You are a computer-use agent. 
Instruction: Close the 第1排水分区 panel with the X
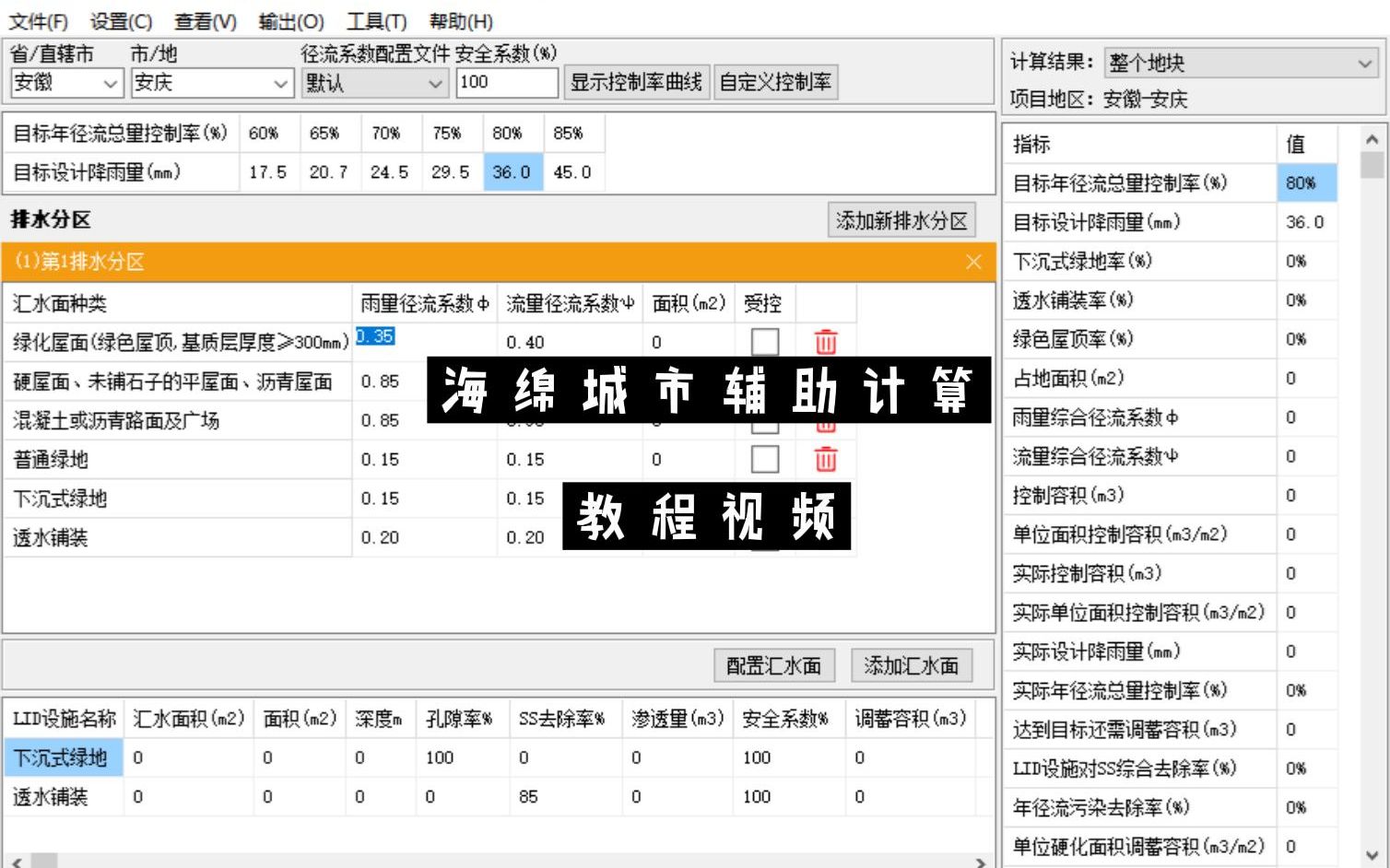(x=973, y=262)
